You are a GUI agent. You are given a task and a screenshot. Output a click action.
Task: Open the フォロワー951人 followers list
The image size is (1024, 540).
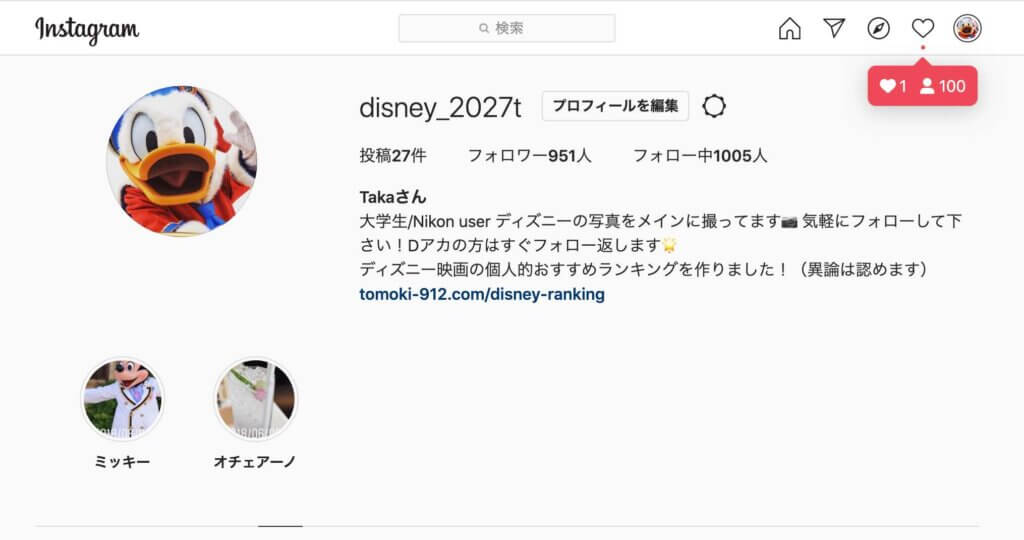tap(529, 156)
